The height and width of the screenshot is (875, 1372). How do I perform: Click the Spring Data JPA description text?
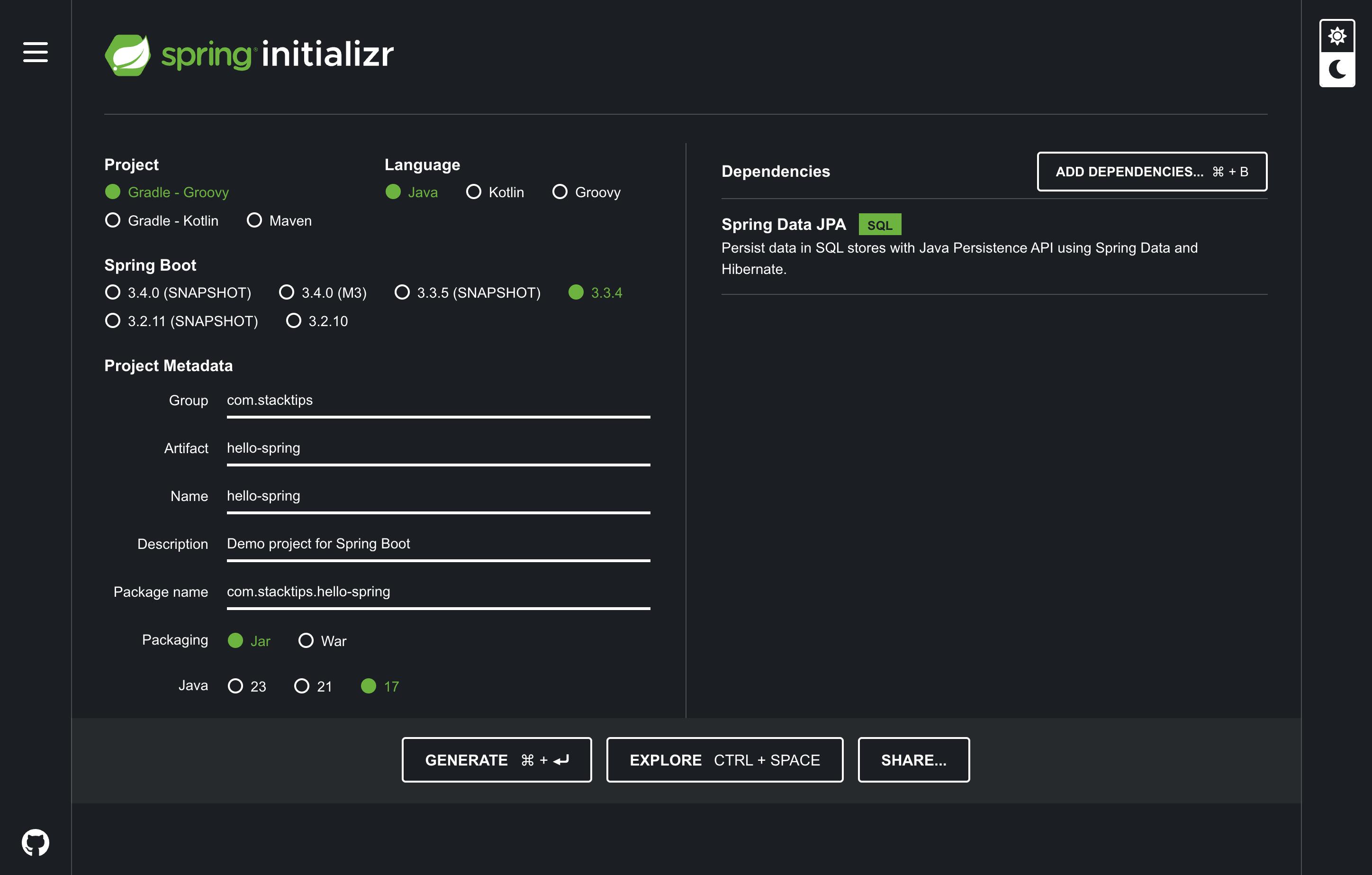(x=959, y=258)
